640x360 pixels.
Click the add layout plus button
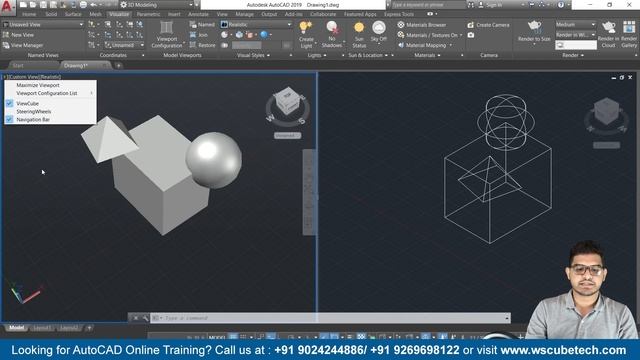pyautogui.click(x=89, y=328)
